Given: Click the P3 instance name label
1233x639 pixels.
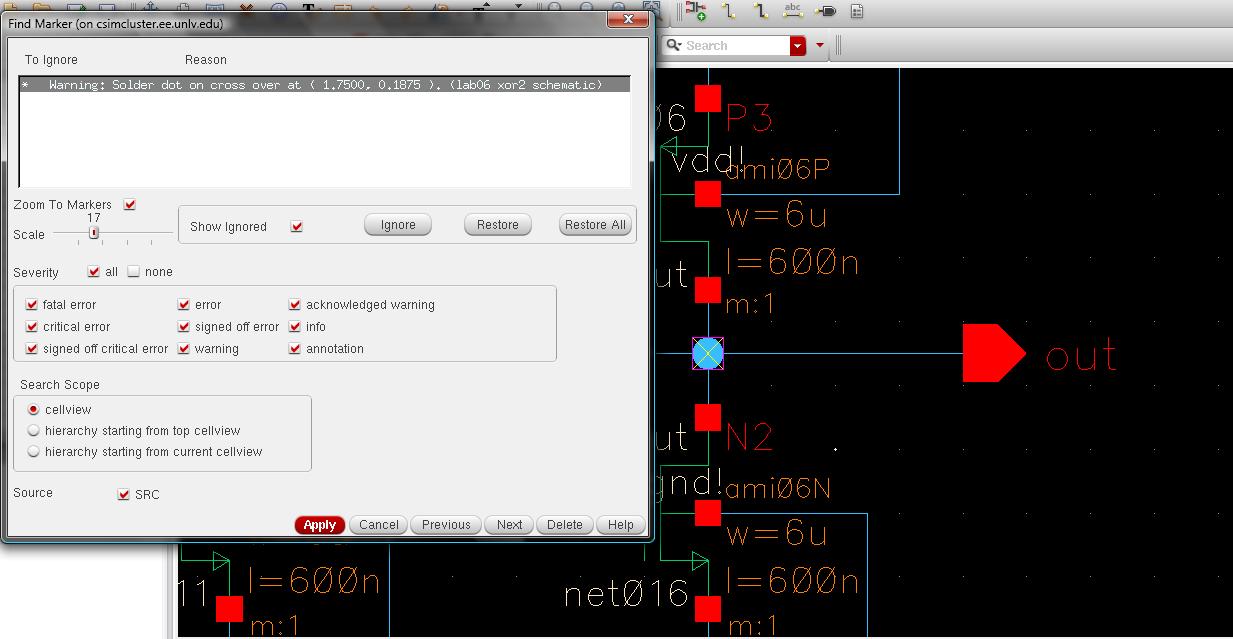Looking at the screenshot, I should click(x=749, y=118).
